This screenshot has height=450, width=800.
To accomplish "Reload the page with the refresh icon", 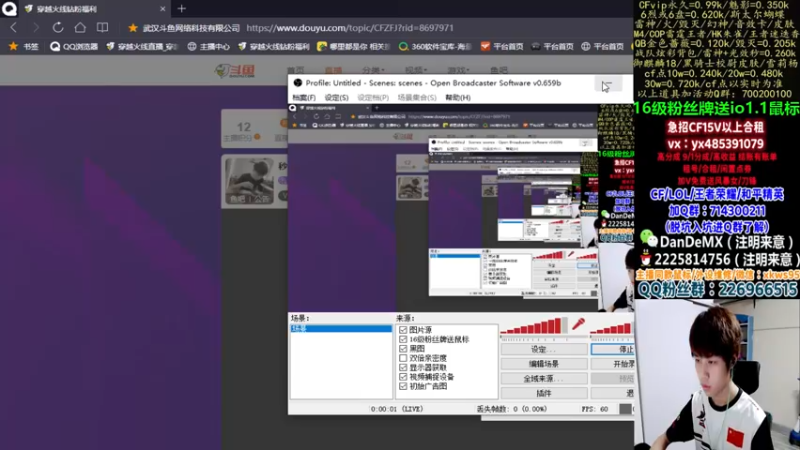I will tap(58, 28).
